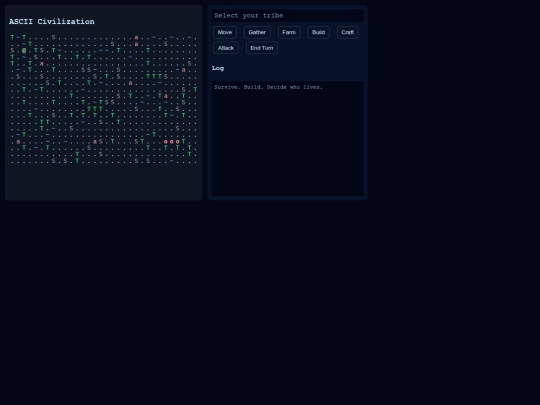540x405 pixels.
Task: Click the Craft button
Action: (x=347, y=32)
